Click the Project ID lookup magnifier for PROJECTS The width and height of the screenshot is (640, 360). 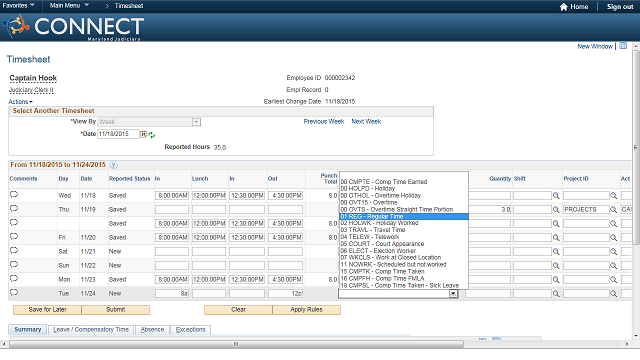tap(613, 210)
